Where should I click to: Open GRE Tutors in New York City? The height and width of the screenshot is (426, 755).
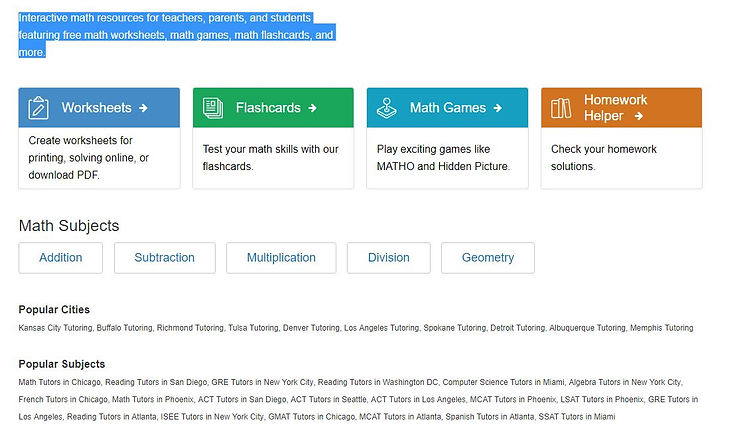point(262,382)
